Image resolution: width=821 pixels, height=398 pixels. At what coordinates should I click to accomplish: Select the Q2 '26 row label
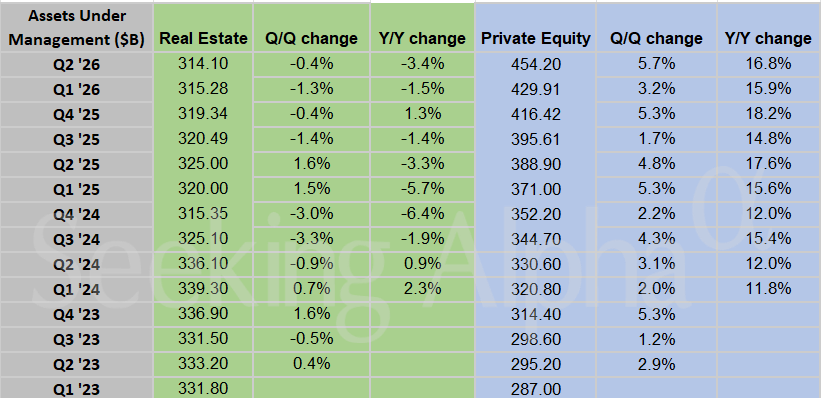[x=77, y=64]
